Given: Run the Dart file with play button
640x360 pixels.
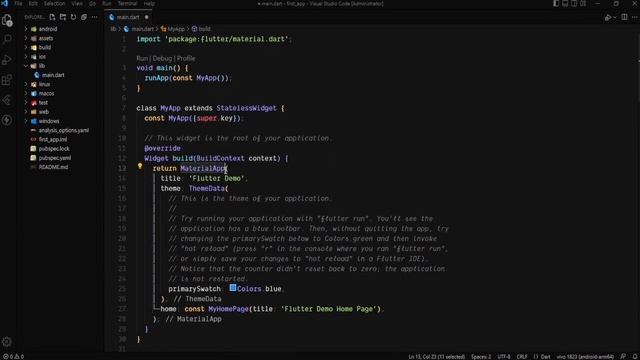Looking at the screenshot, I should (607, 18).
